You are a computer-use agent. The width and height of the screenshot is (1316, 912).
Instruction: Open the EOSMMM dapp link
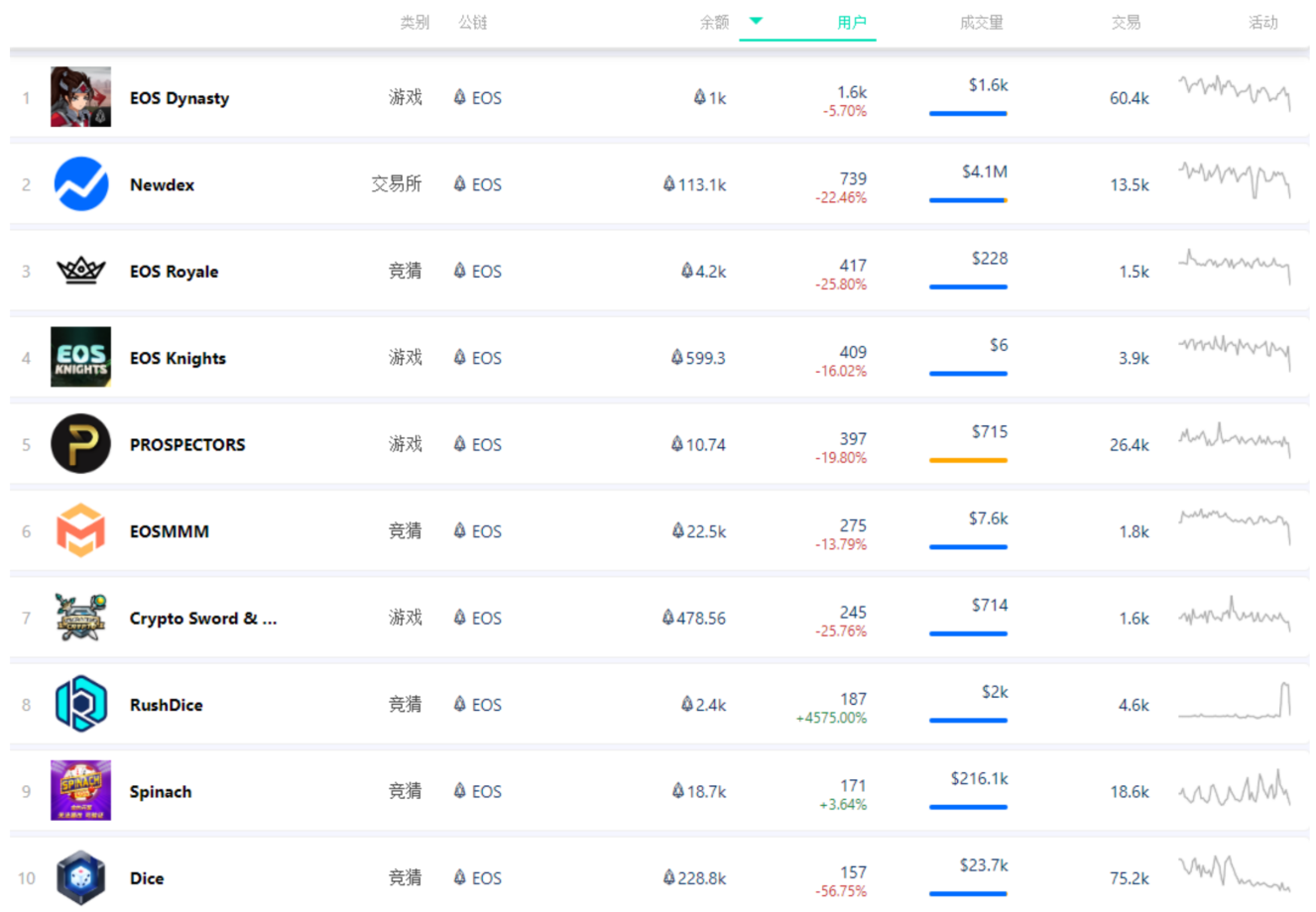170,531
